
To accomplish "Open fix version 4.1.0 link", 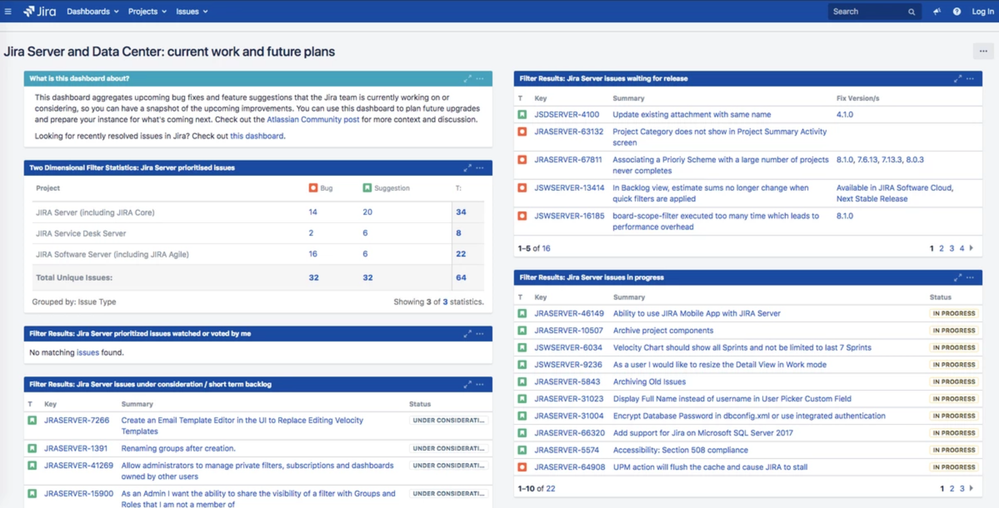I will pos(845,115).
